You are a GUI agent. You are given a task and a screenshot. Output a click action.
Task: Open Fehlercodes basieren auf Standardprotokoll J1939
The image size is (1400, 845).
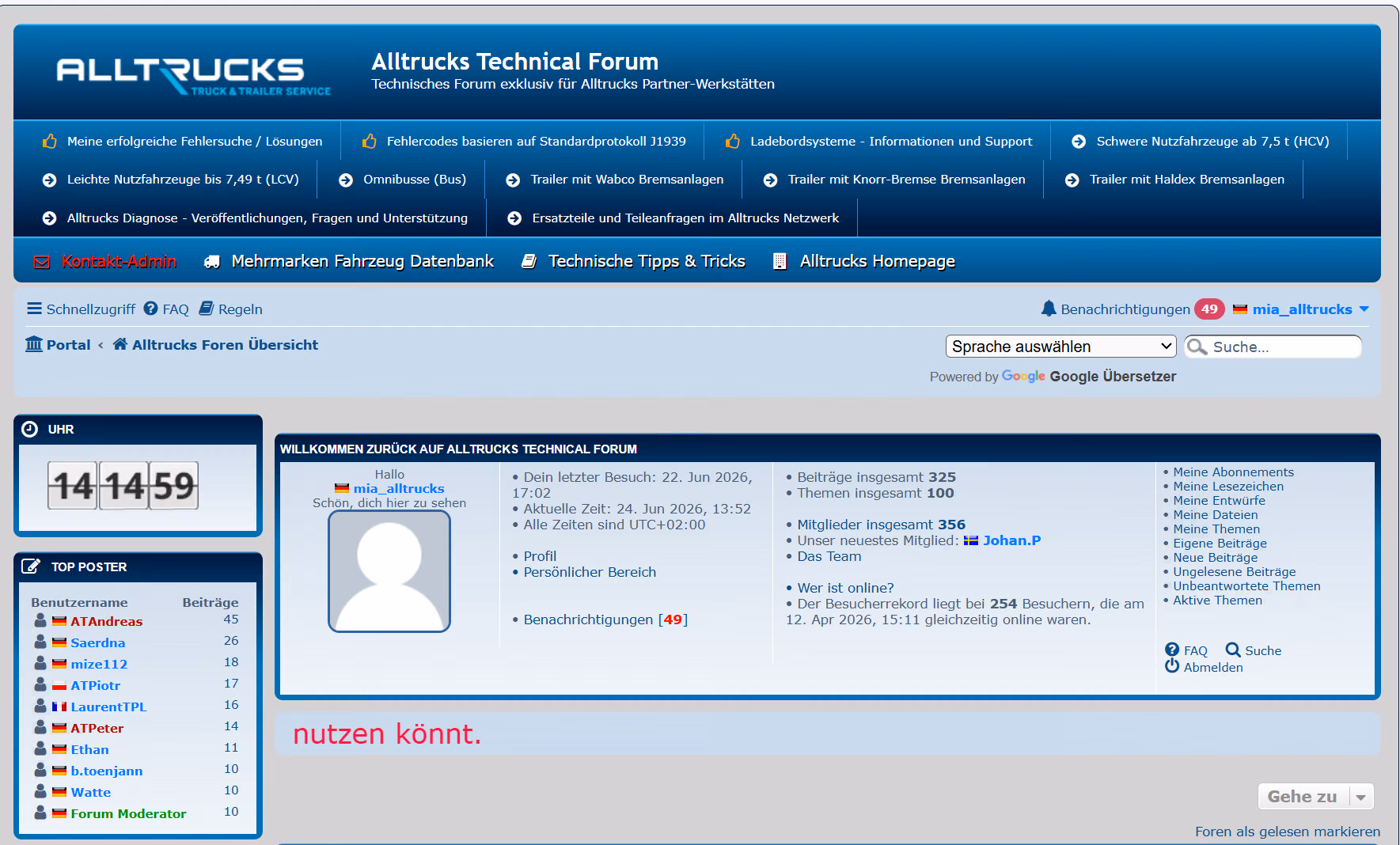pyautogui.click(x=536, y=142)
